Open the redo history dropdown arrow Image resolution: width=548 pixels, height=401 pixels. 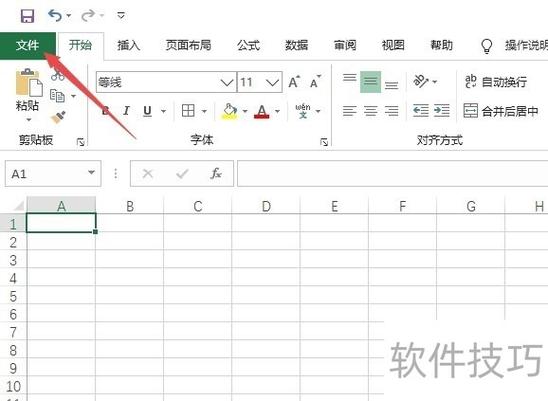coord(102,15)
